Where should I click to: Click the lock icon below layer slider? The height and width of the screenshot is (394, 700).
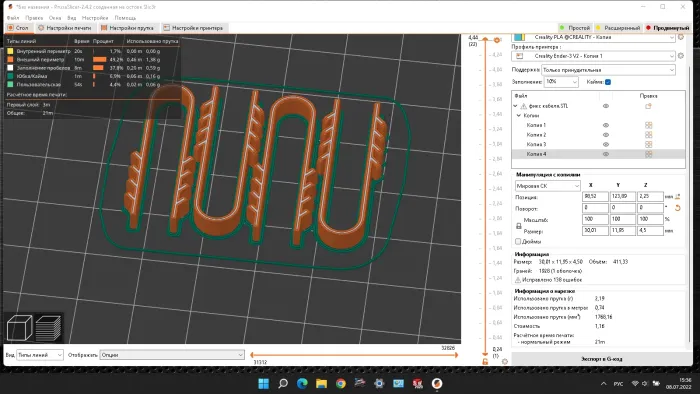485,361
